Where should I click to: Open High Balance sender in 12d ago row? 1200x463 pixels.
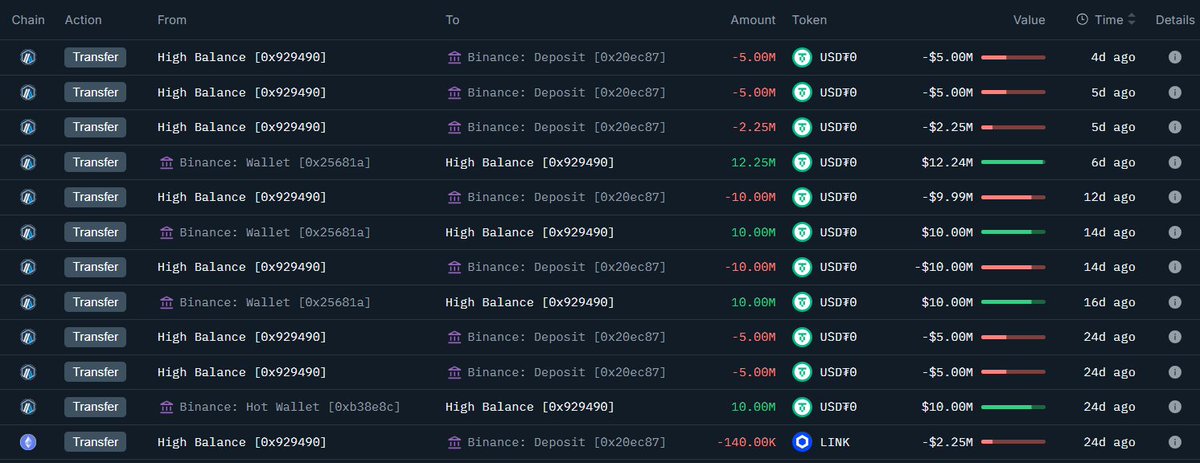pos(242,198)
